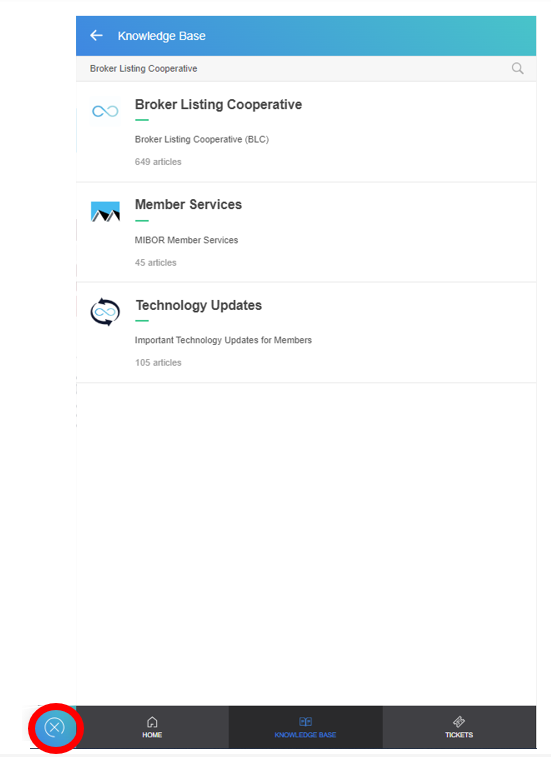Click the Knowledge Base book icon
Viewport: 551px width, 757px height.
[x=305, y=721]
